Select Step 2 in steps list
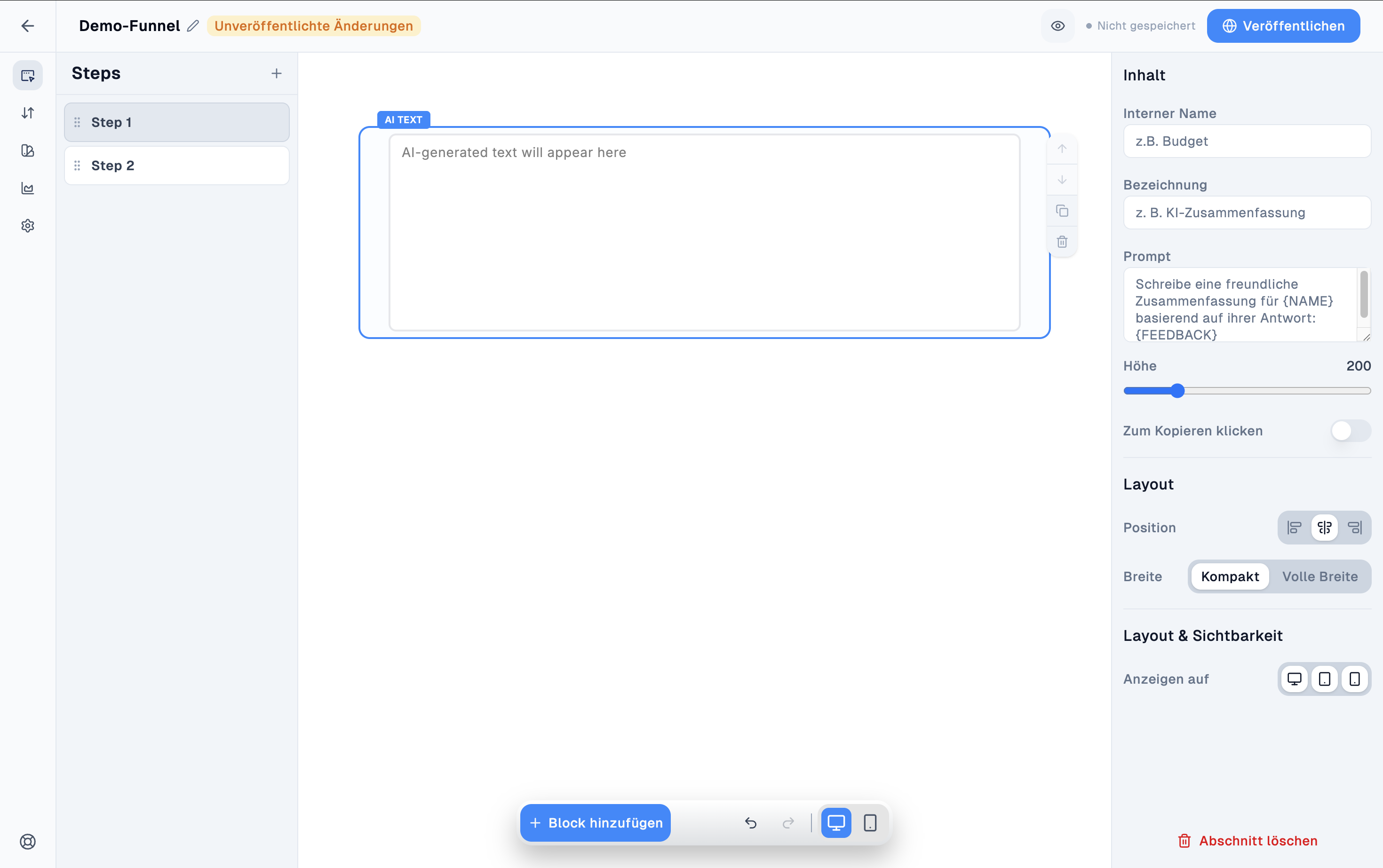The image size is (1383, 868). pyautogui.click(x=177, y=166)
